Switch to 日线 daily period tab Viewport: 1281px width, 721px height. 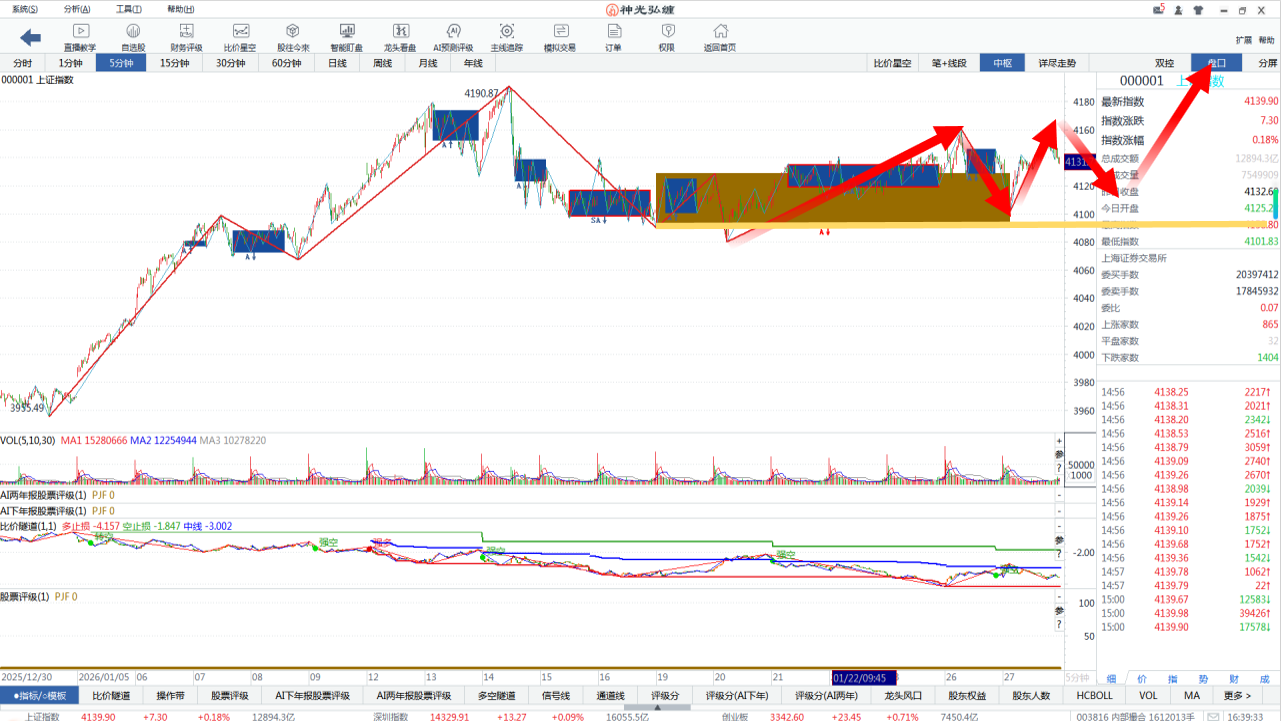tap(337, 63)
